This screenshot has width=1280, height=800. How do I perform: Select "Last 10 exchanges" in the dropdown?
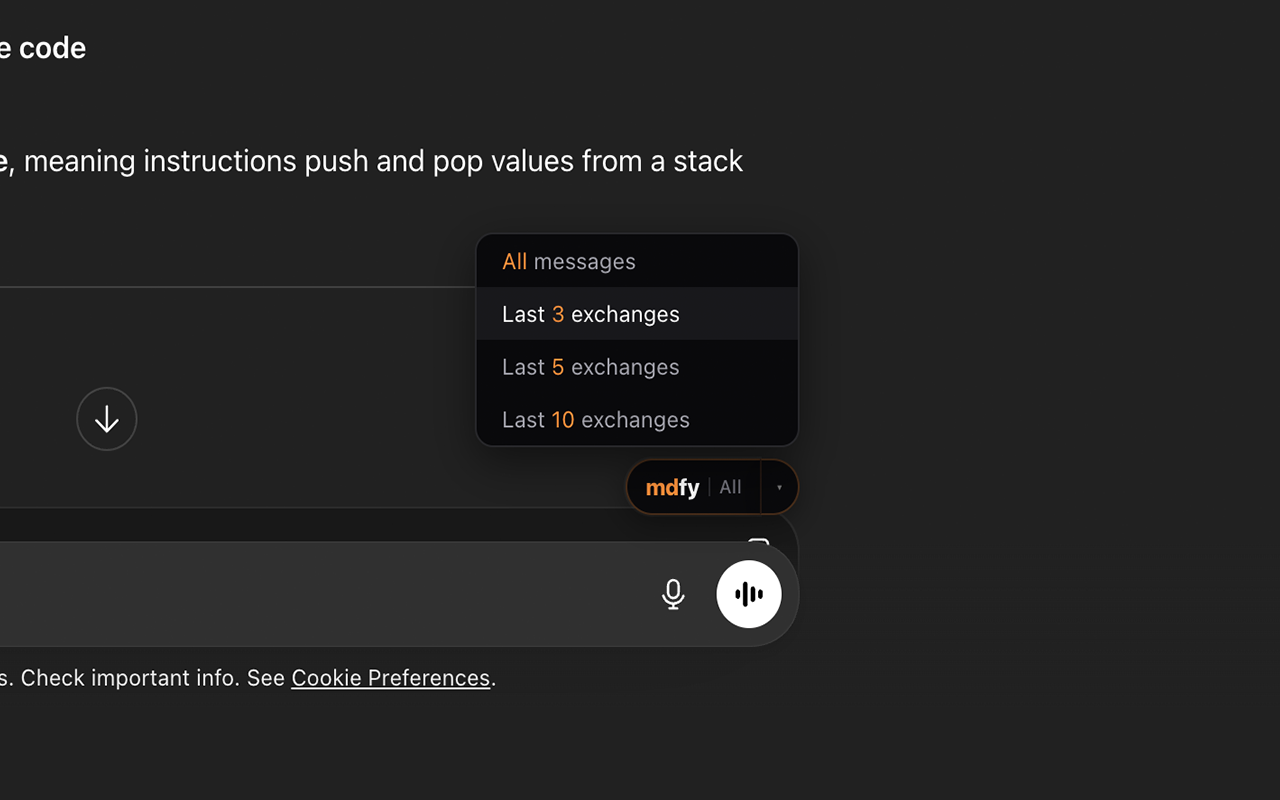pos(637,420)
